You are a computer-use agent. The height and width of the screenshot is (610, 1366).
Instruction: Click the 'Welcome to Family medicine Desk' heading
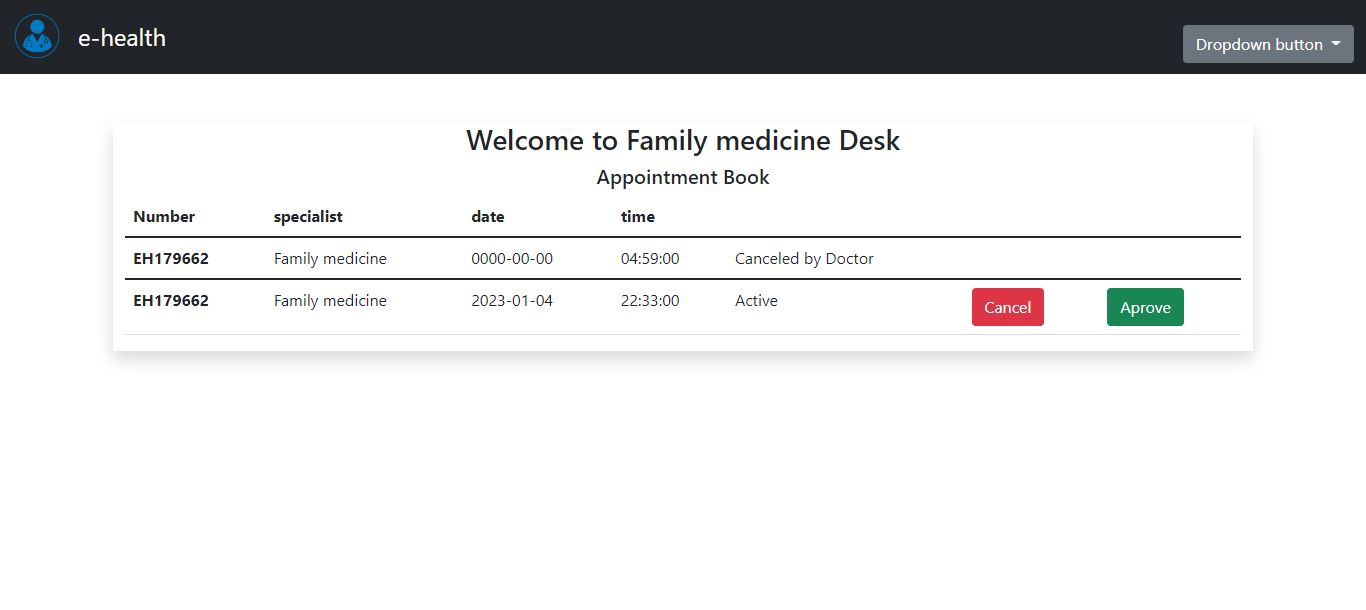[683, 140]
